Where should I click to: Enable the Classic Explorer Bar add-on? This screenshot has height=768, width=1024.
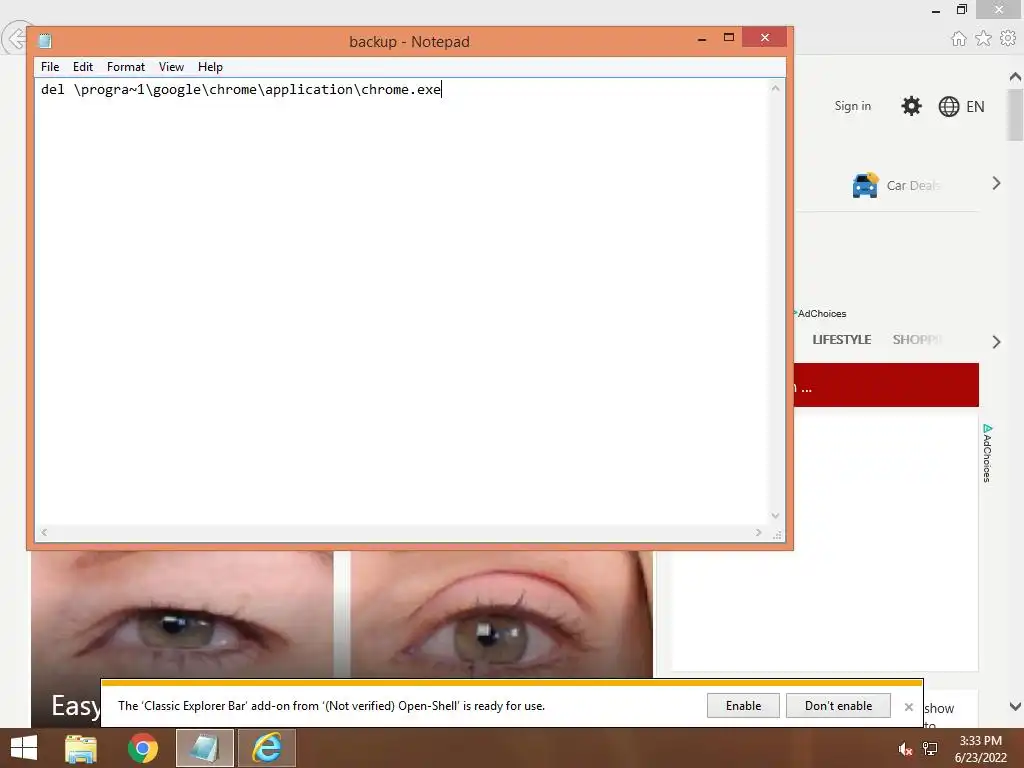point(743,705)
